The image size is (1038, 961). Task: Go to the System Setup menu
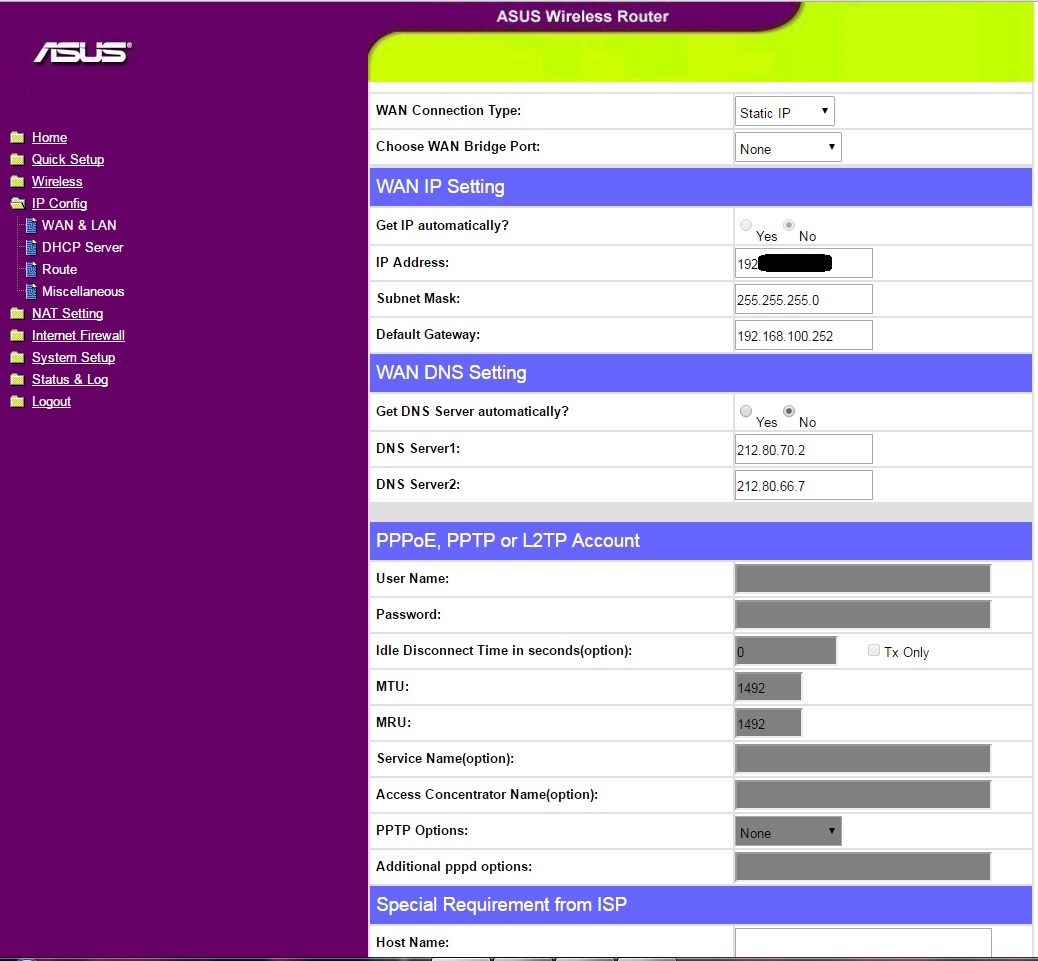coord(73,358)
